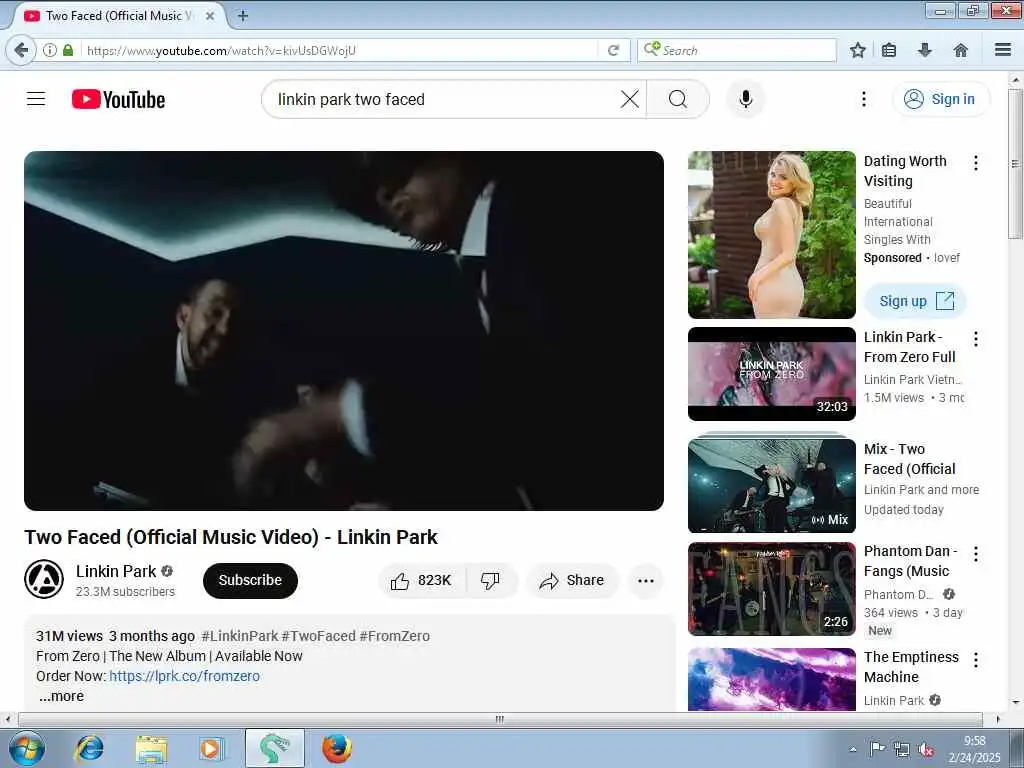Click the Dating Worth Visiting ad image
Image resolution: width=1024 pixels, height=768 pixels.
coord(771,235)
